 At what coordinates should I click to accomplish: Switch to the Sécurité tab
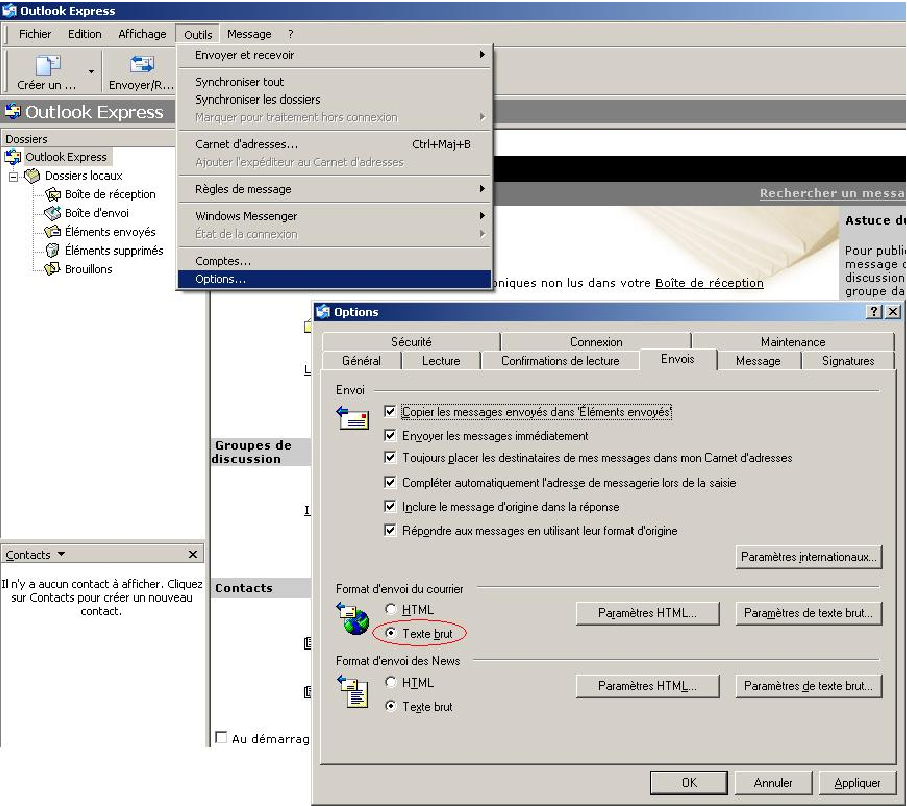[411, 341]
